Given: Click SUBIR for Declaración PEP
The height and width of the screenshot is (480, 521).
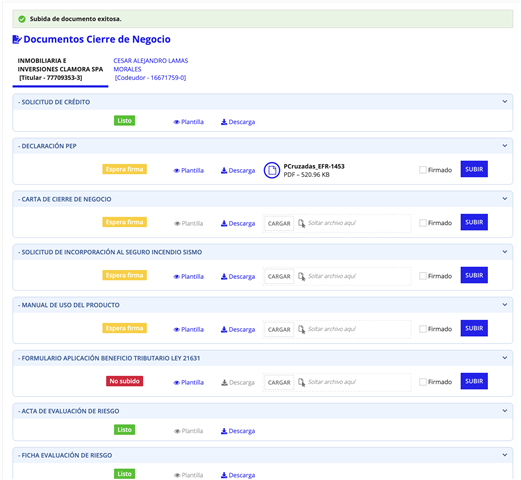Looking at the screenshot, I should (x=474, y=169).
